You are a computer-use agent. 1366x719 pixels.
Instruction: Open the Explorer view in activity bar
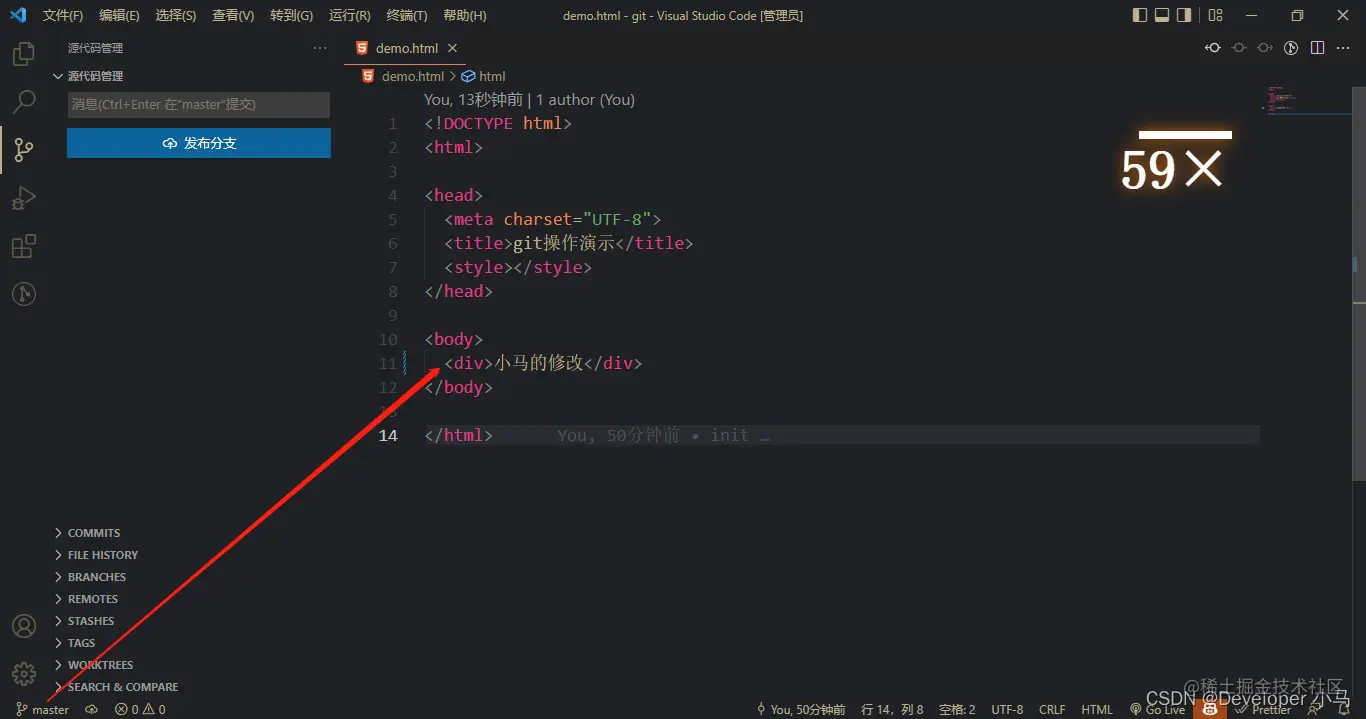[x=24, y=54]
